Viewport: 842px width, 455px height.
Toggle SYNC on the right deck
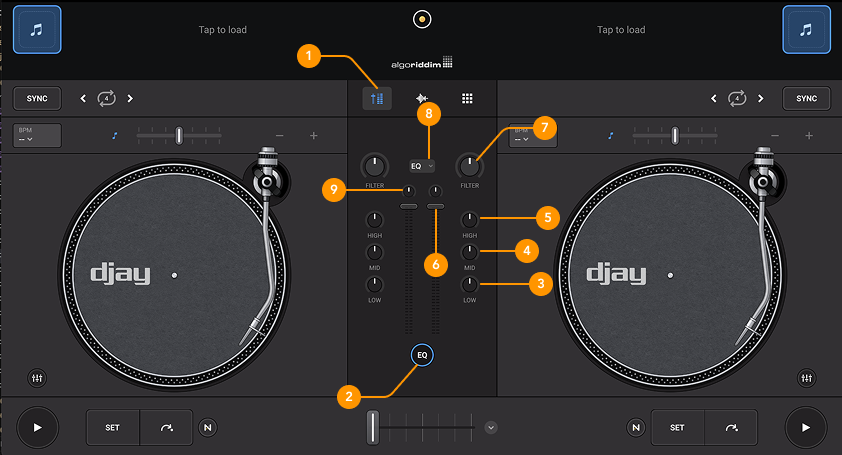[x=806, y=98]
